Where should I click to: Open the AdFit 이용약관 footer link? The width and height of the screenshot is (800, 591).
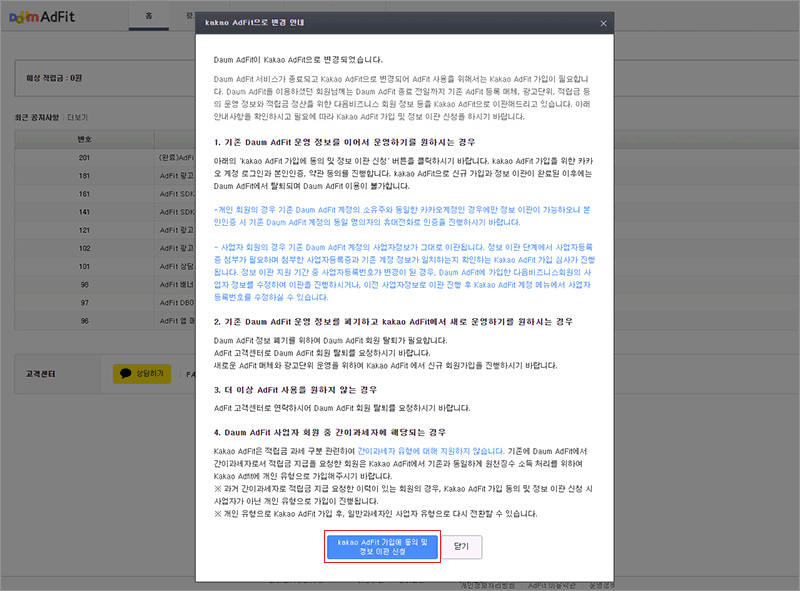[552, 585]
